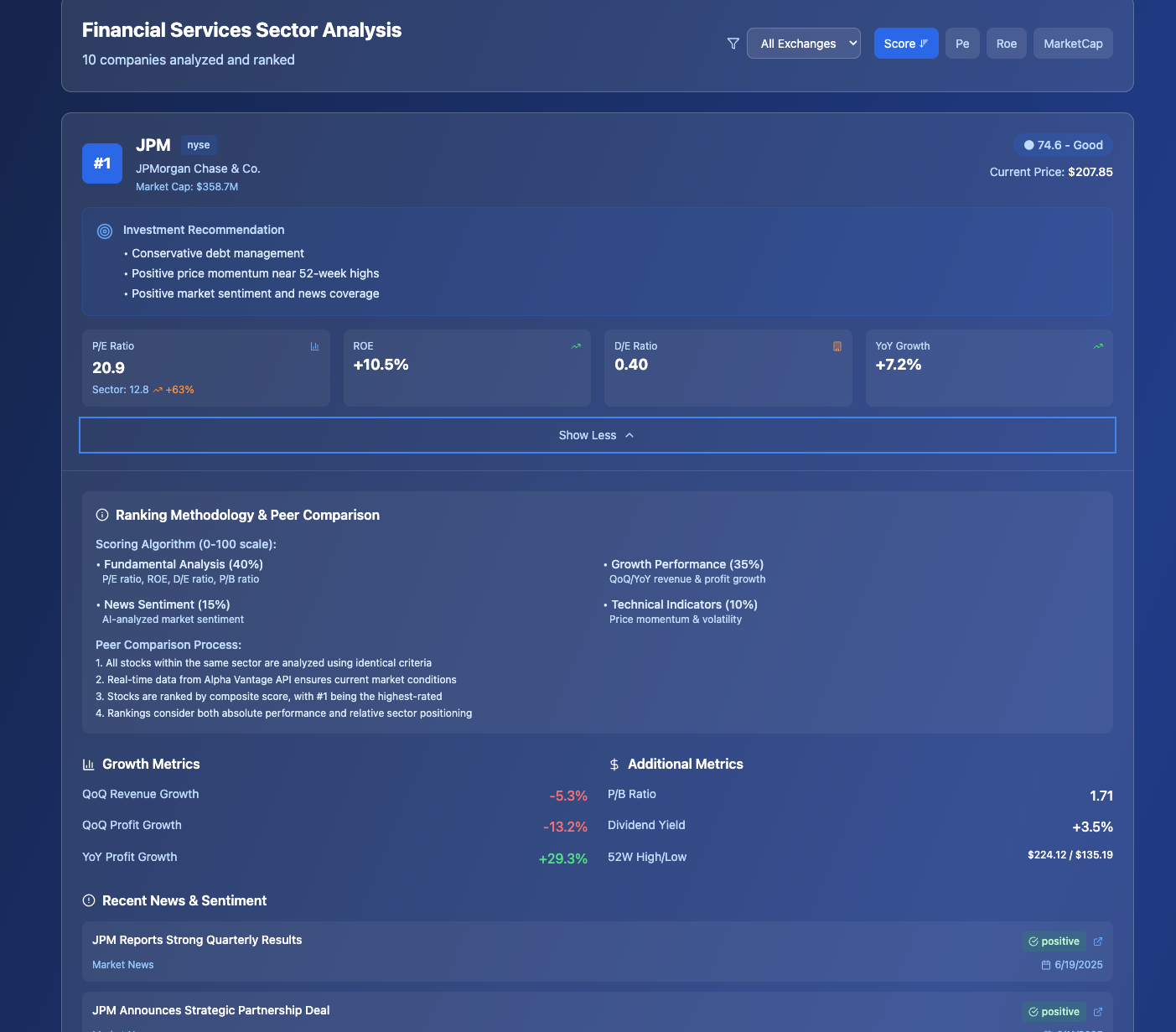Open JPM Reports Strong Quarterly Results headline
This screenshot has width=1176, height=1032.
coord(197,940)
